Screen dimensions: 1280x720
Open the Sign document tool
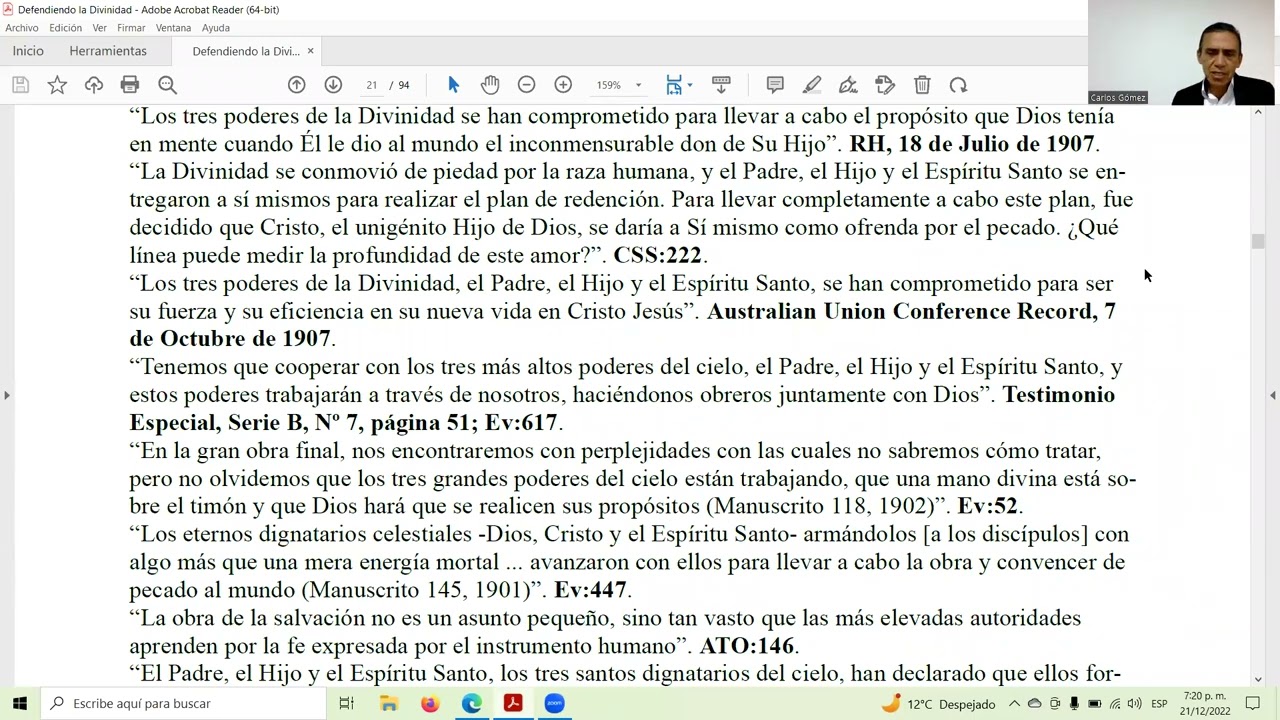point(848,85)
